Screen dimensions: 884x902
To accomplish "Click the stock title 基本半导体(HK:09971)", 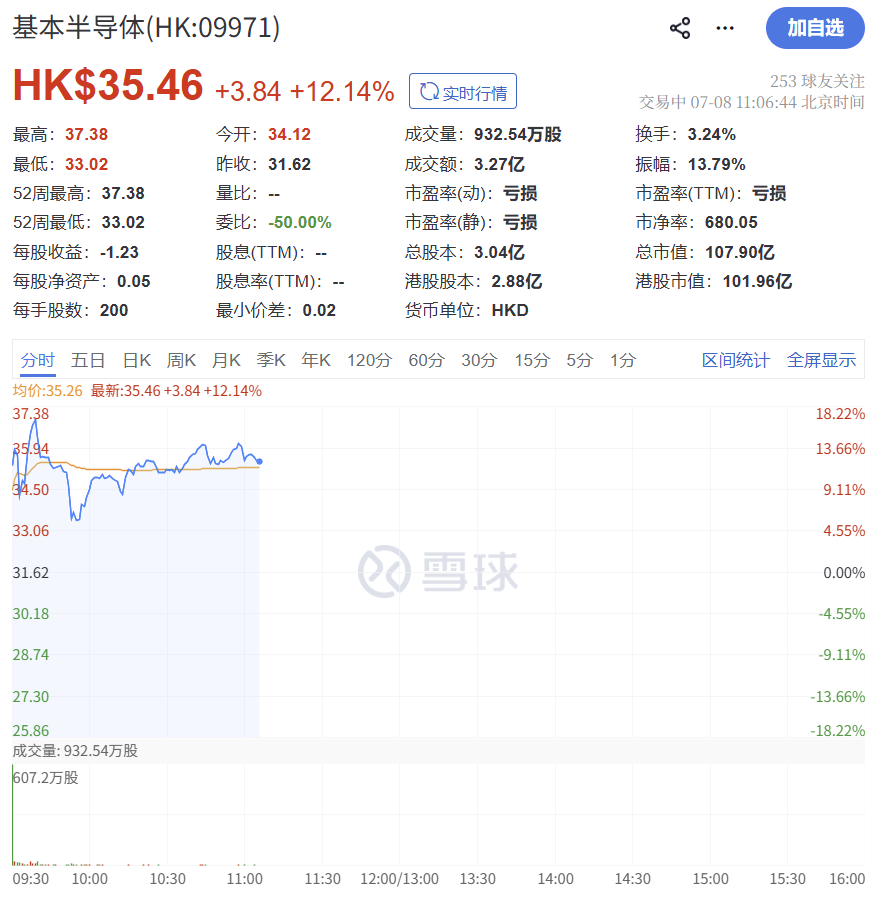I will [x=146, y=28].
